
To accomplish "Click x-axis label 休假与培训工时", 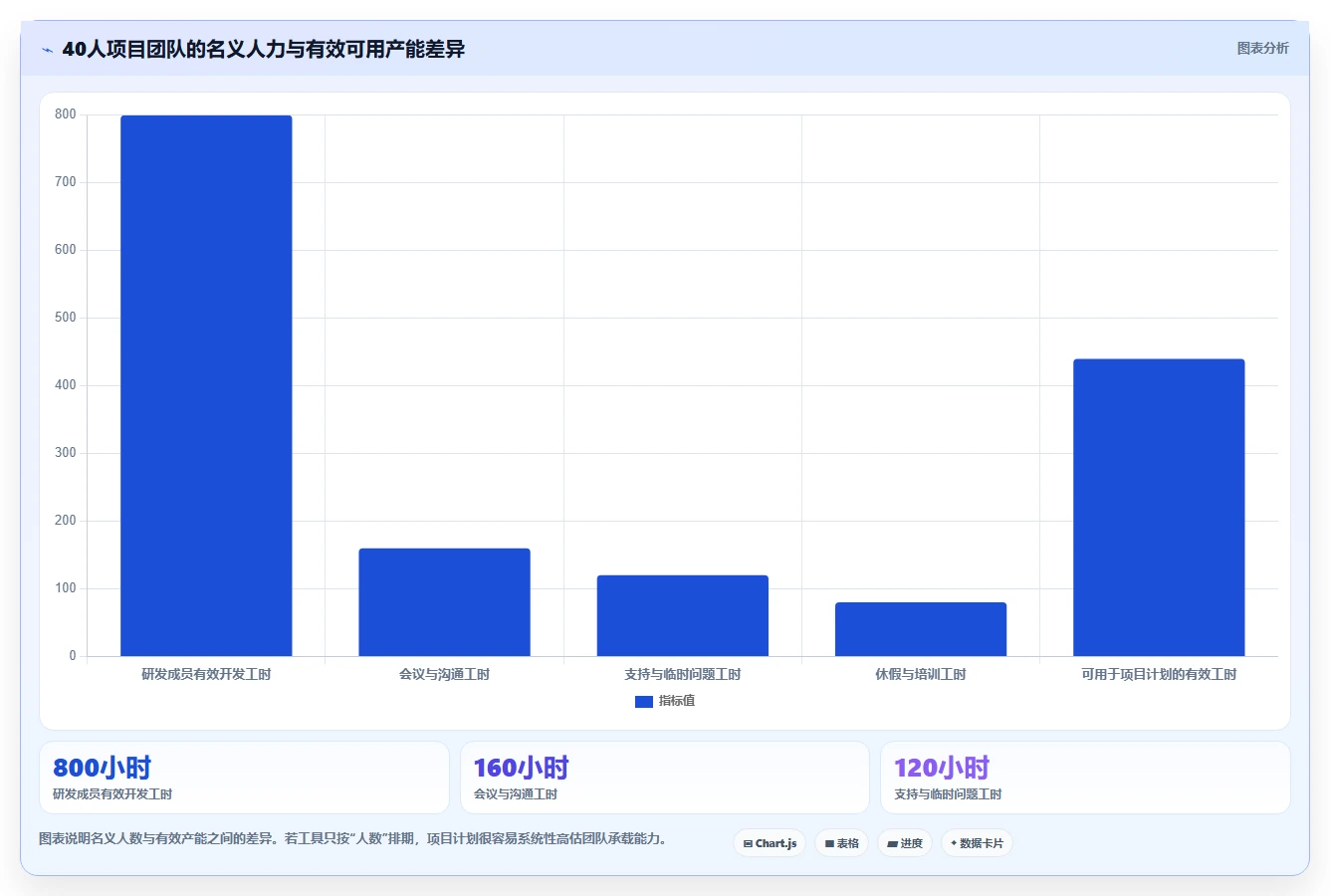I will click(x=921, y=675).
